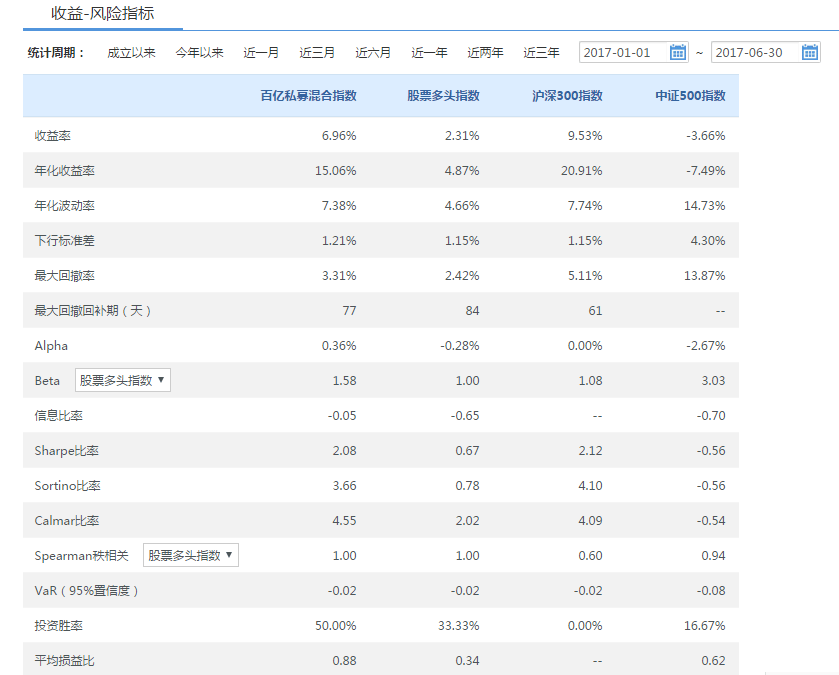Select the 近三月 period
The height and width of the screenshot is (675, 839).
tap(317, 52)
